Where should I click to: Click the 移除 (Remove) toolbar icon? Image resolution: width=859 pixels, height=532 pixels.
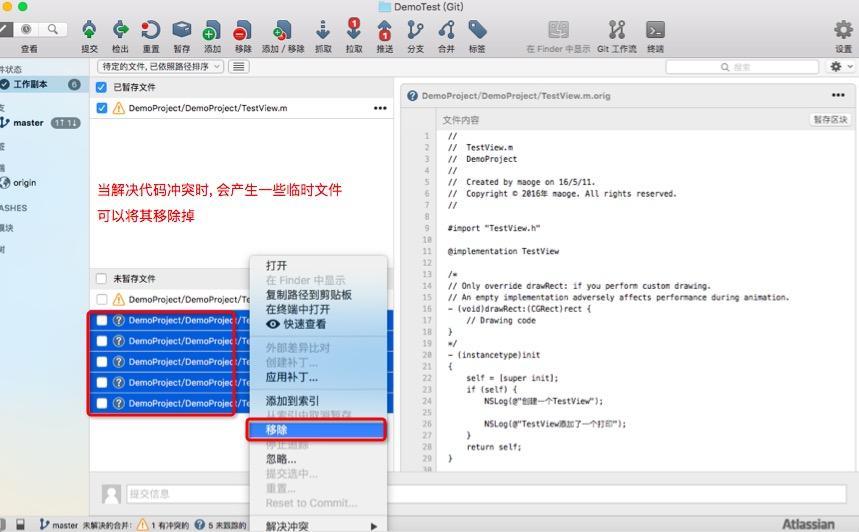(x=243, y=31)
